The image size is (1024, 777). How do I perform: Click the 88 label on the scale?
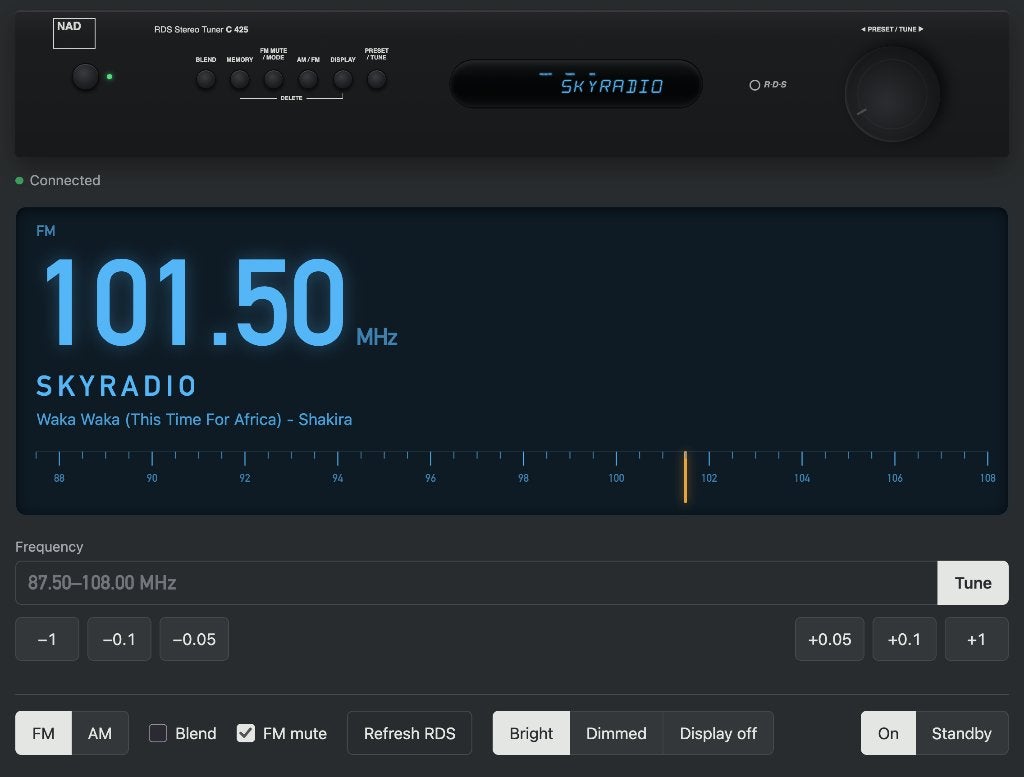pyautogui.click(x=59, y=478)
